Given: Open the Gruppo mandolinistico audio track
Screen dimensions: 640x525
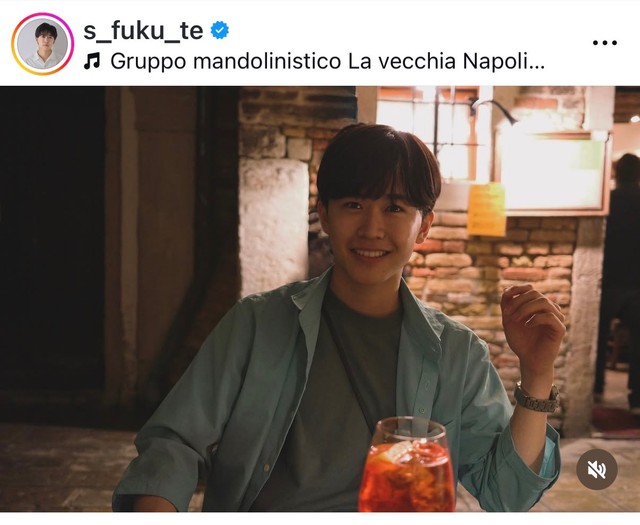Looking at the screenshot, I should tap(327, 62).
